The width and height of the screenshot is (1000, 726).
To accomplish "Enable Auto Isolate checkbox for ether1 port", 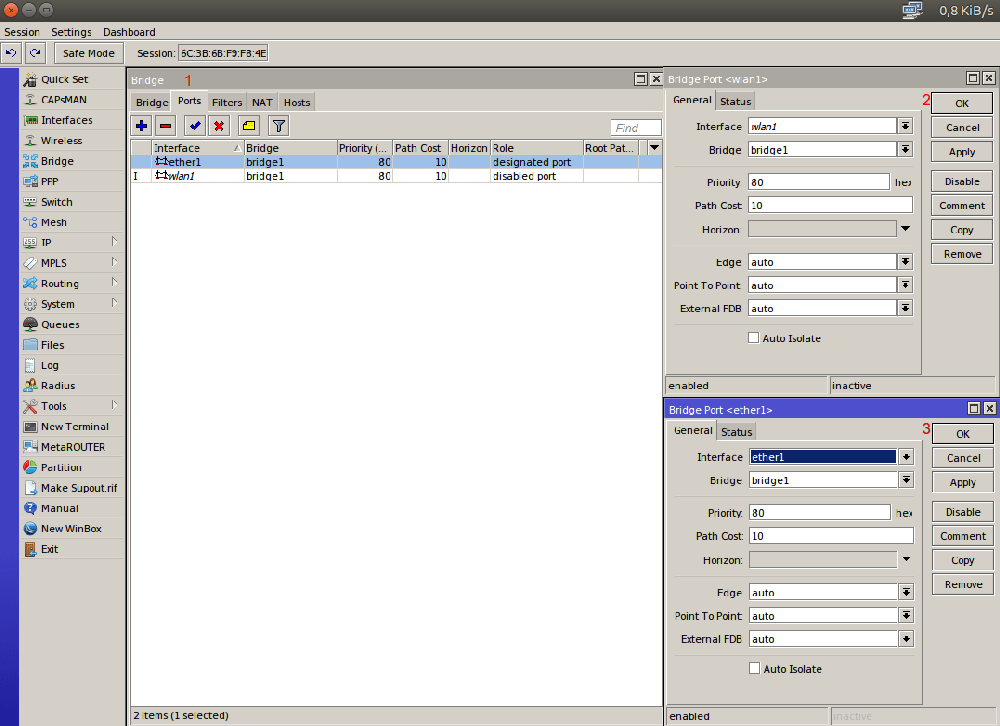I will pyautogui.click(x=754, y=669).
